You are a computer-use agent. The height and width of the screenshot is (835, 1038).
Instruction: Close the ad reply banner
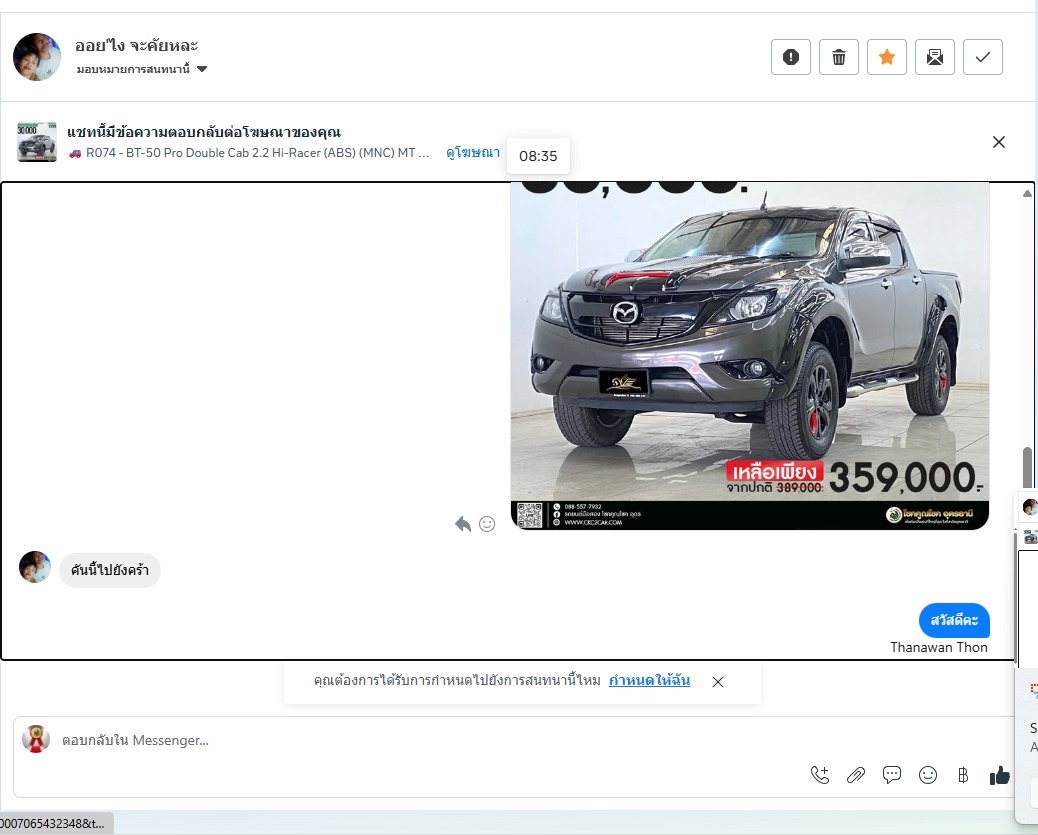click(999, 142)
